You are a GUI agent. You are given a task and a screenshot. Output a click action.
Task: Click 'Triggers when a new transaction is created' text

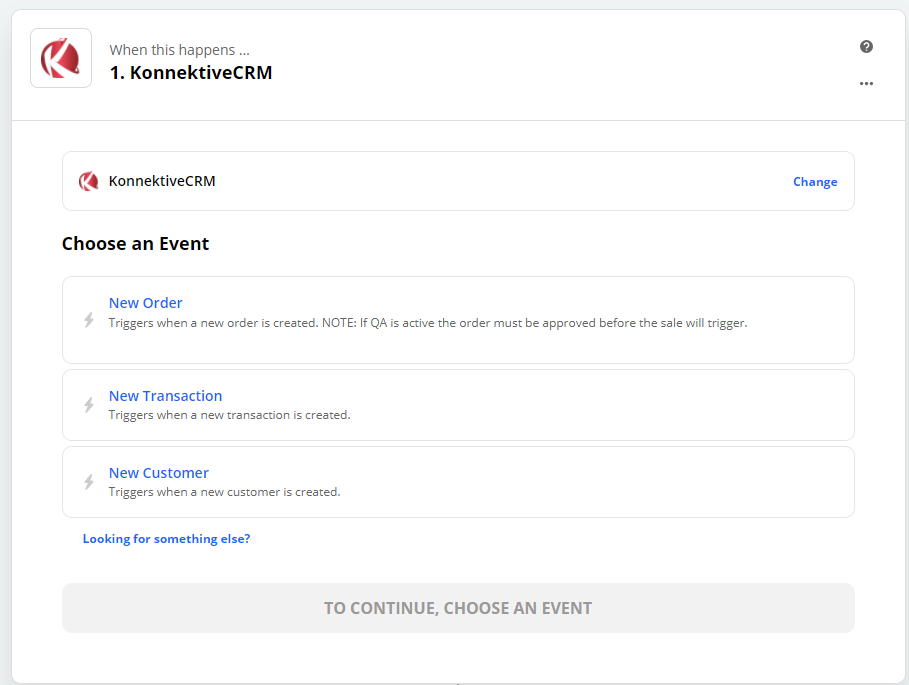pos(229,415)
